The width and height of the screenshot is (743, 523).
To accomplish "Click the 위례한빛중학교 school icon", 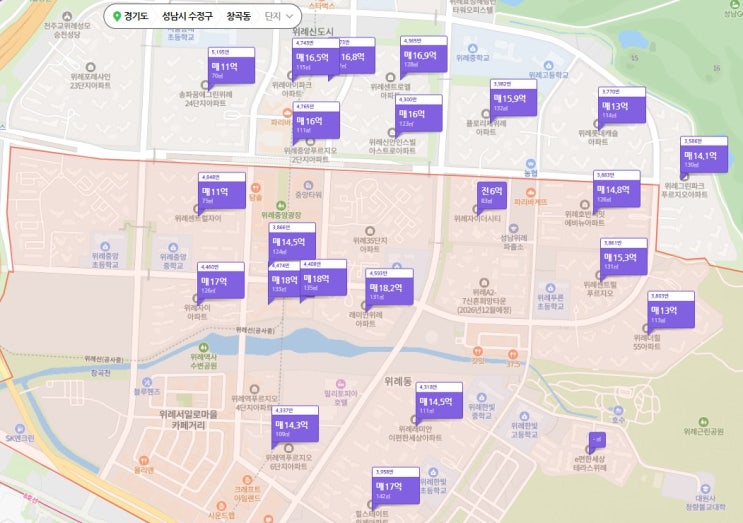I will tap(481, 397).
